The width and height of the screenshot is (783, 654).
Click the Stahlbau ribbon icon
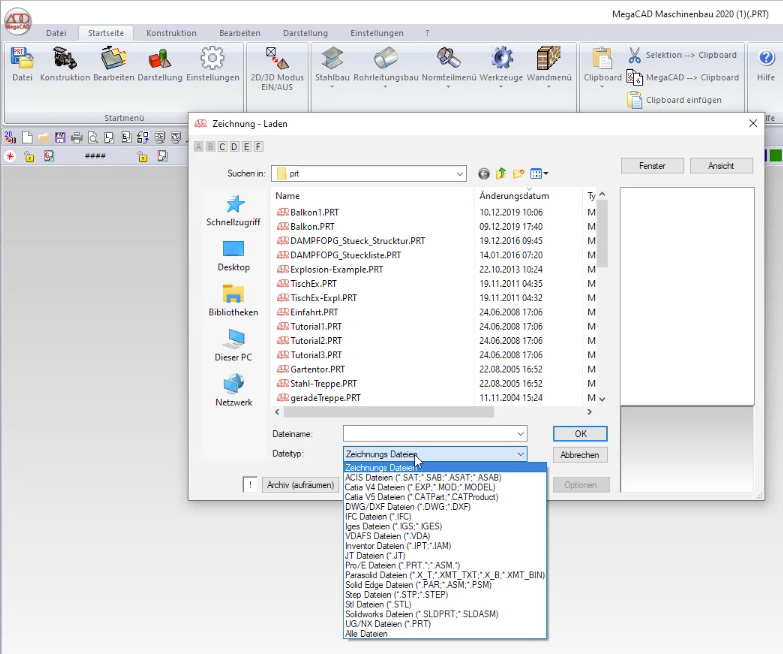click(x=332, y=59)
